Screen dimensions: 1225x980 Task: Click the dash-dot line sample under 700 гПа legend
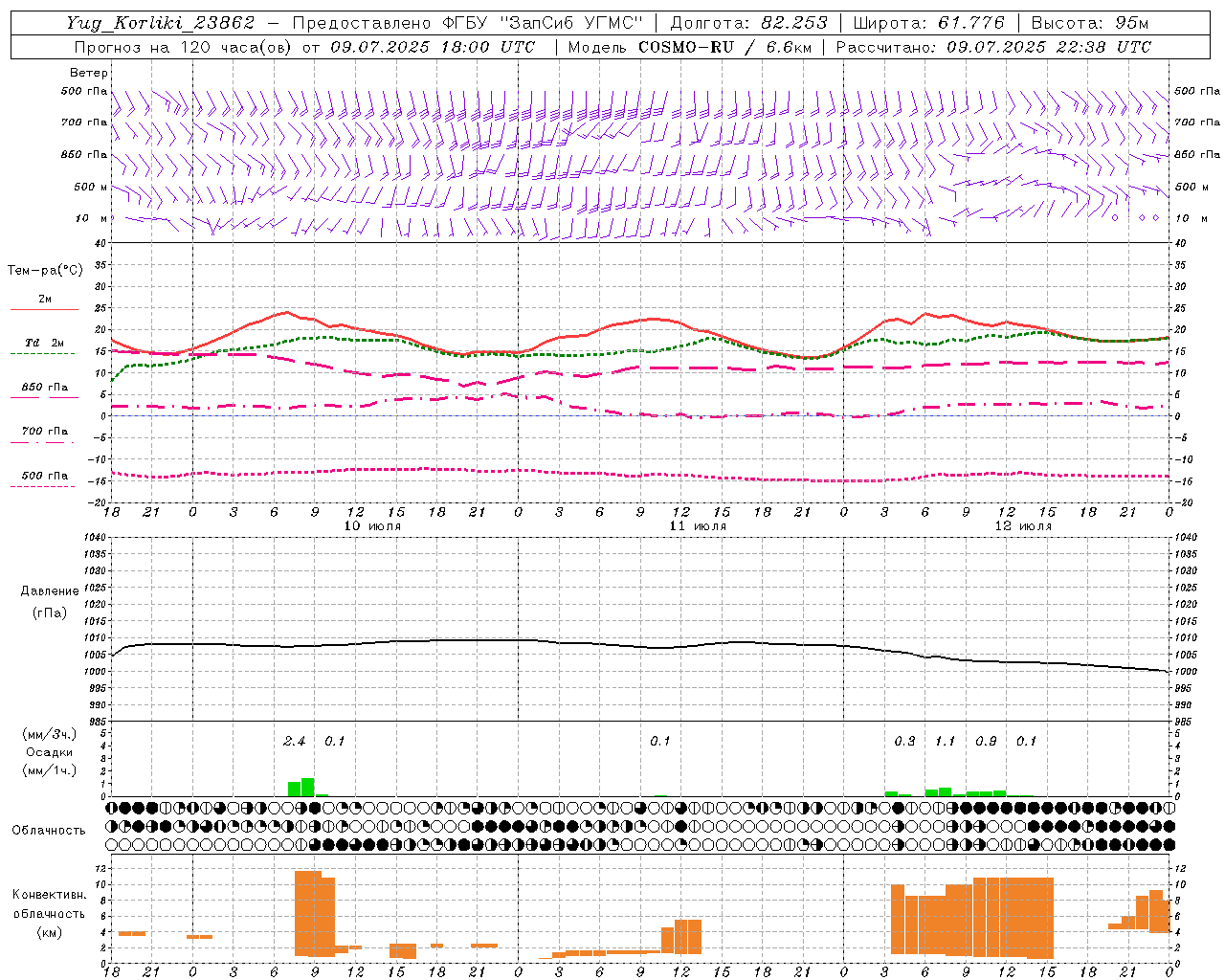[x=42, y=442]
